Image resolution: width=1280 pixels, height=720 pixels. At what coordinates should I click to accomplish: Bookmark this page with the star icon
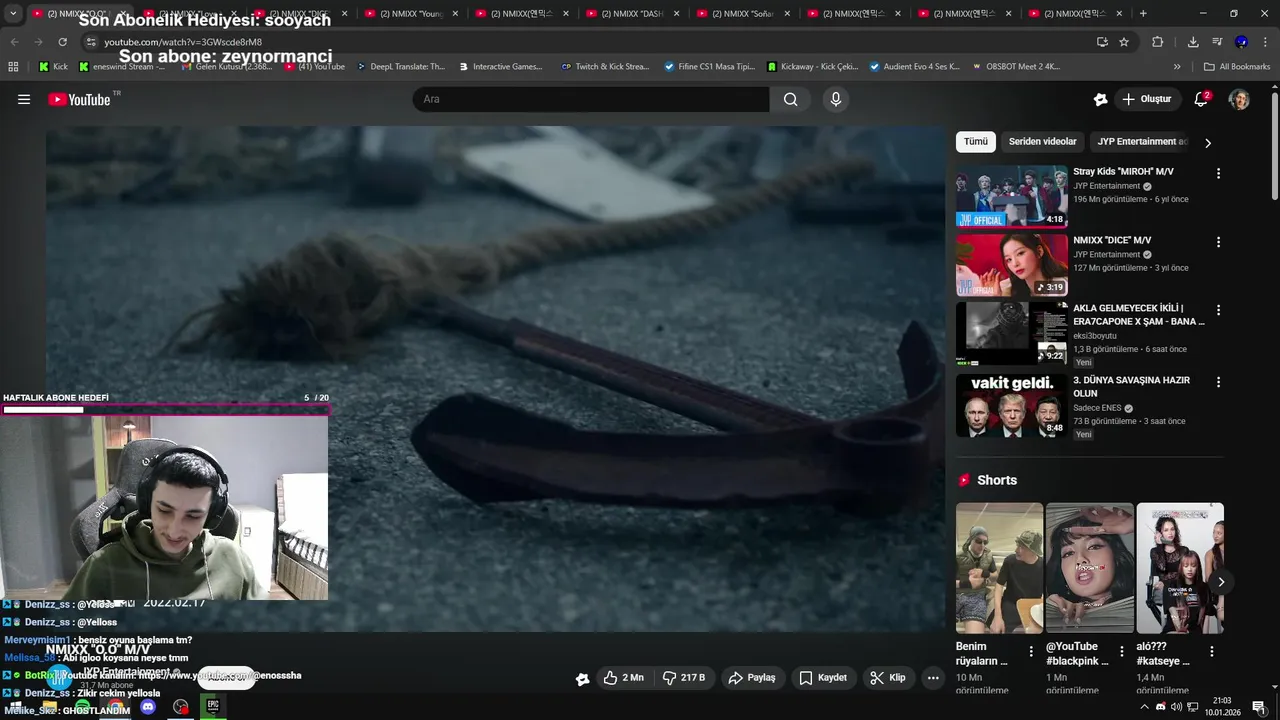click(1124, 42)
